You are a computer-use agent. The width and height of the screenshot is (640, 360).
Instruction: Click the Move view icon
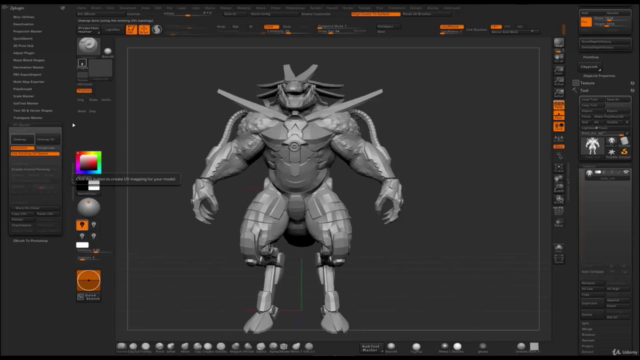click(559, 178)
